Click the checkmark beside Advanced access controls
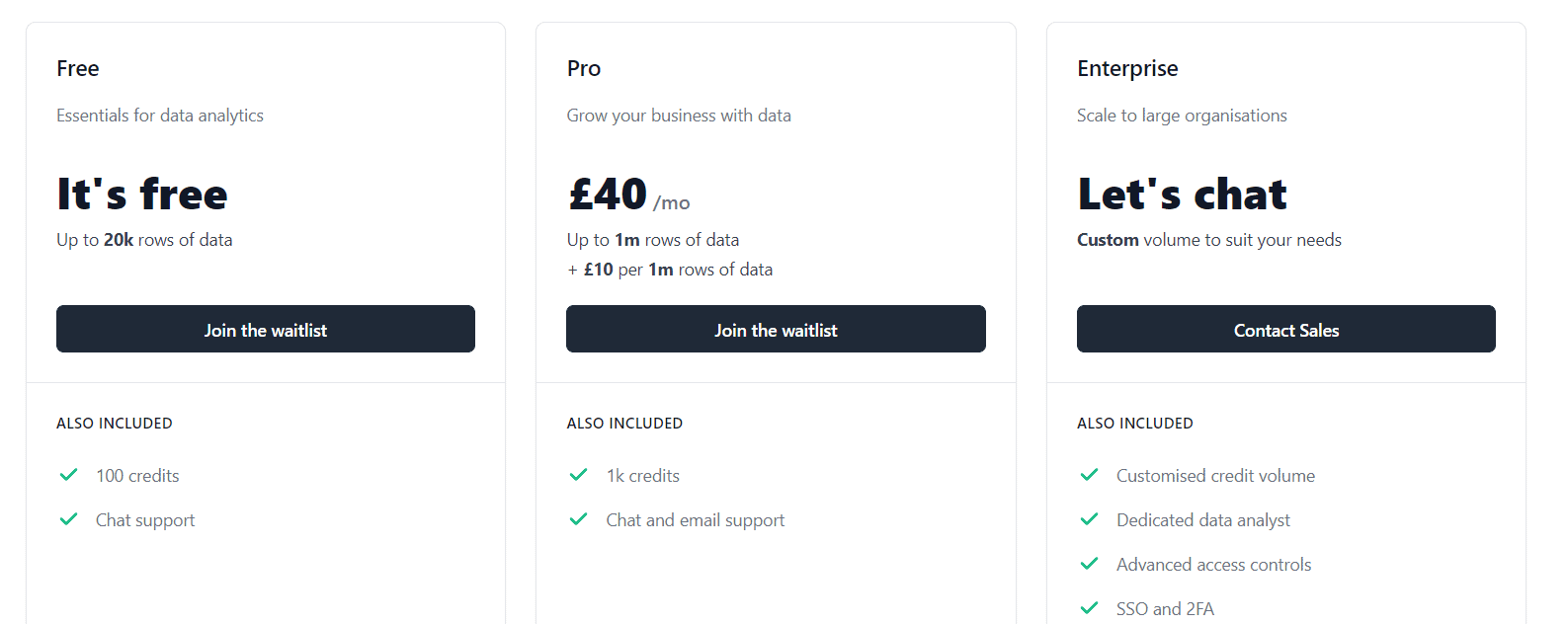 [x=1089, y=564]
